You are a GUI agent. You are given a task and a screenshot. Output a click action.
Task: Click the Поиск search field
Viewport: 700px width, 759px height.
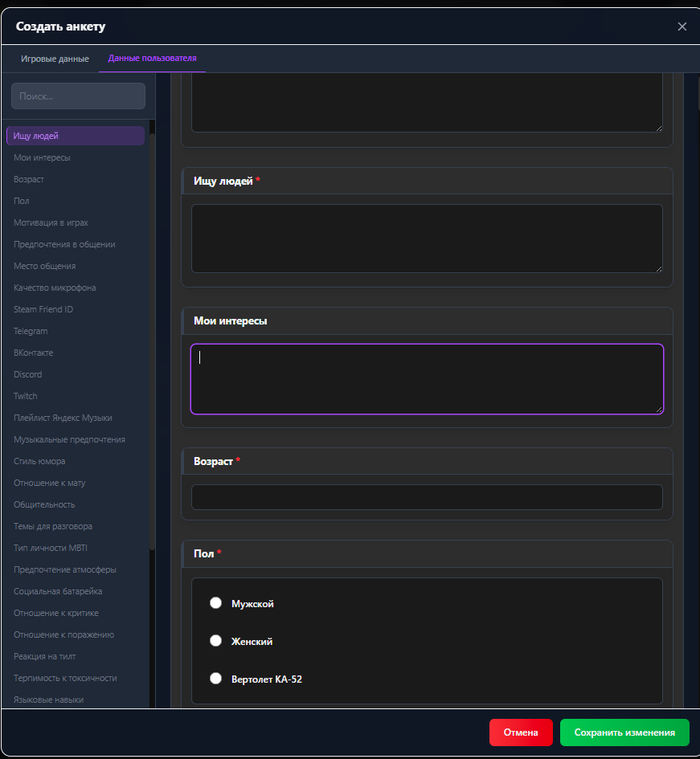(x=78, y=96)
